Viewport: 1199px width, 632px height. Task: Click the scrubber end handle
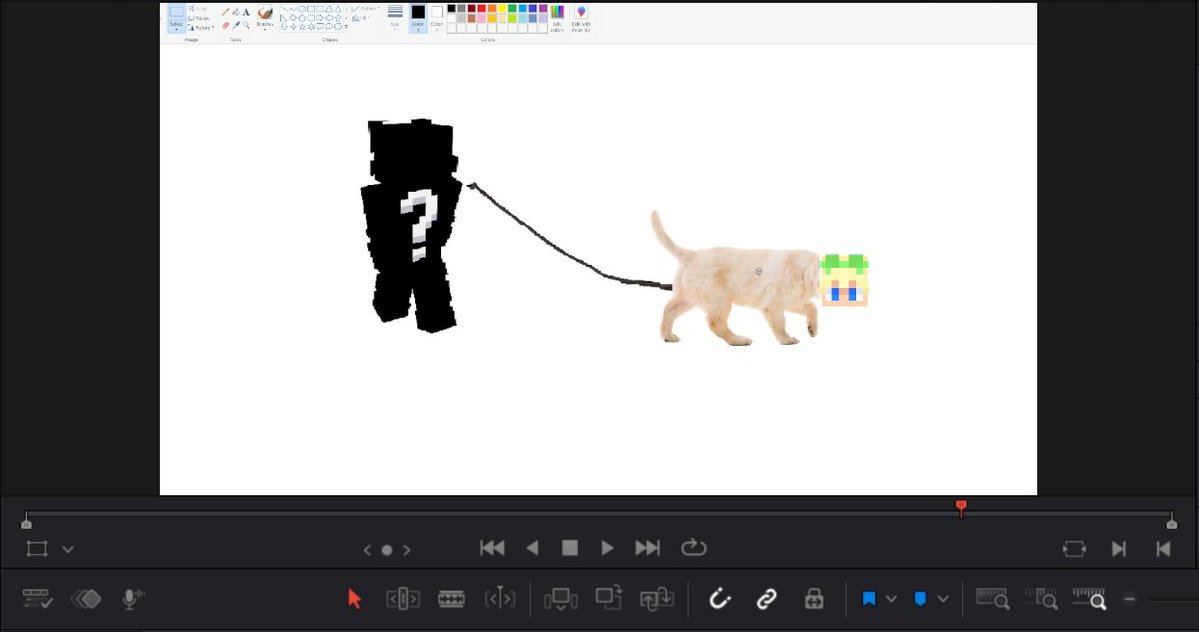point(1171,522)
